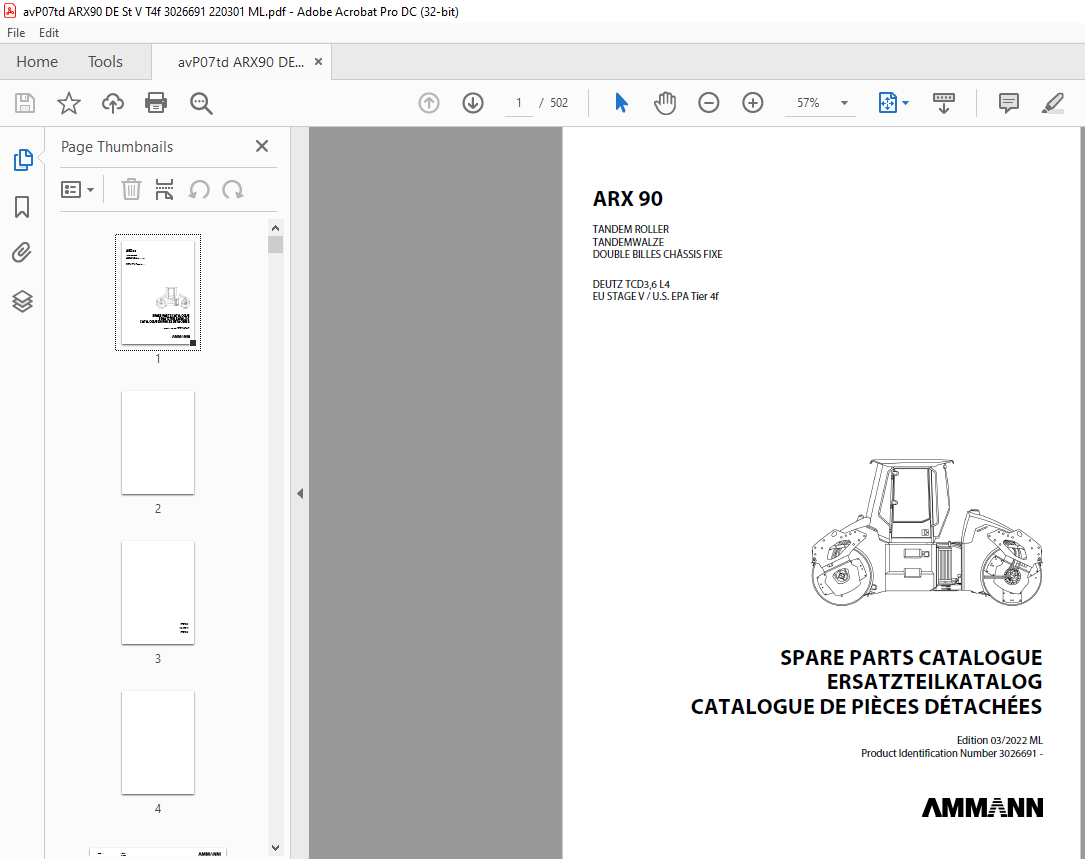Click the Edition 03/2022 ML text

pos(999,740)
